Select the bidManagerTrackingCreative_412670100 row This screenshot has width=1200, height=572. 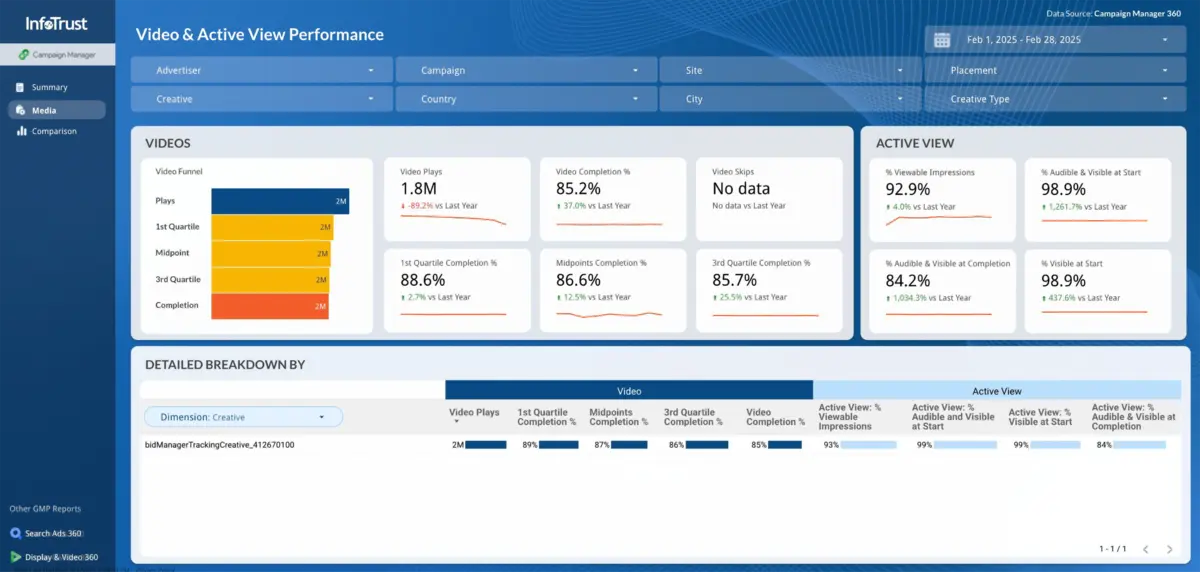[220, 444]
